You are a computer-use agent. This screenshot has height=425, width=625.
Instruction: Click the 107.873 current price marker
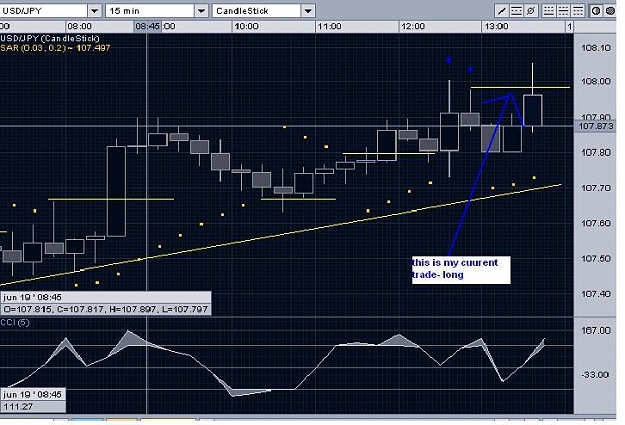[x=595, y=126]
